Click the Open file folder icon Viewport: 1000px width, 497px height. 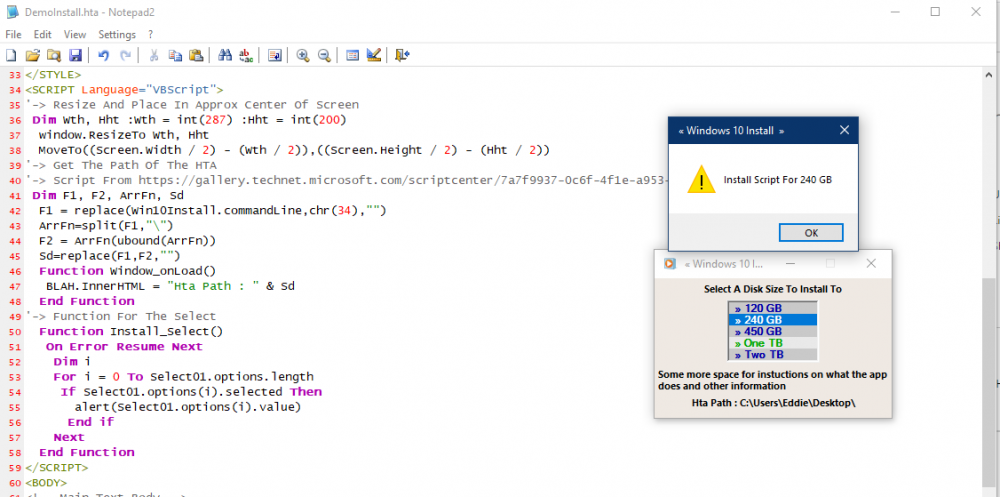[x=32, y=55]
